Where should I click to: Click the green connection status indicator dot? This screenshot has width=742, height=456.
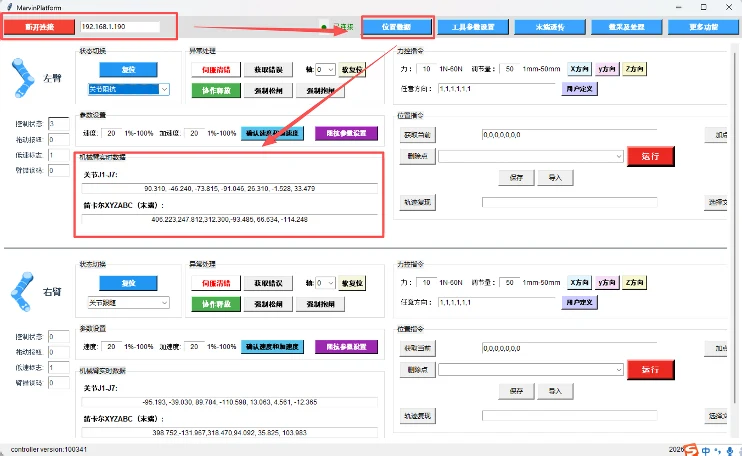pyautogui.click(x=324, y=27)
